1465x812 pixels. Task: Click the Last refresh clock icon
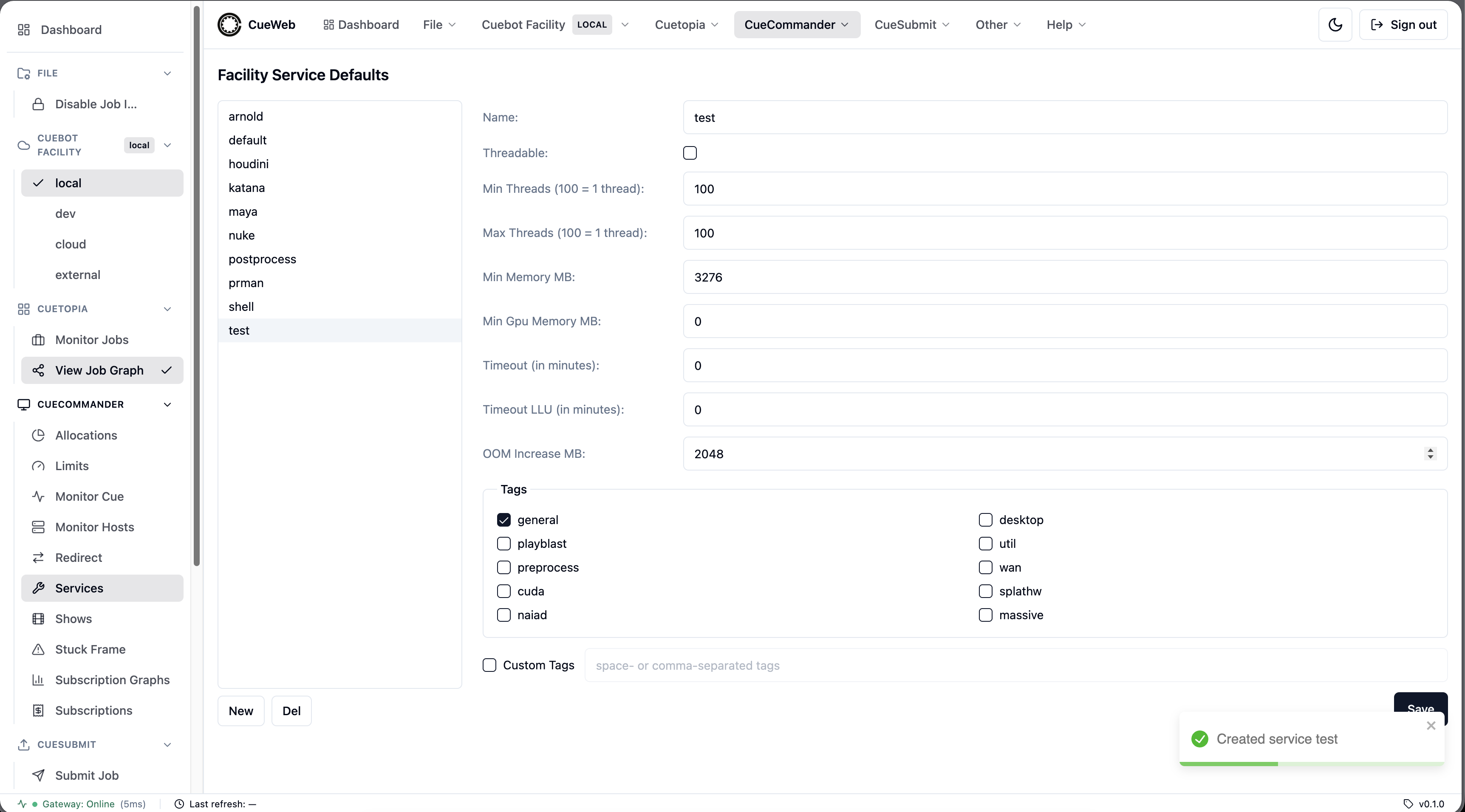coord(178,804)
